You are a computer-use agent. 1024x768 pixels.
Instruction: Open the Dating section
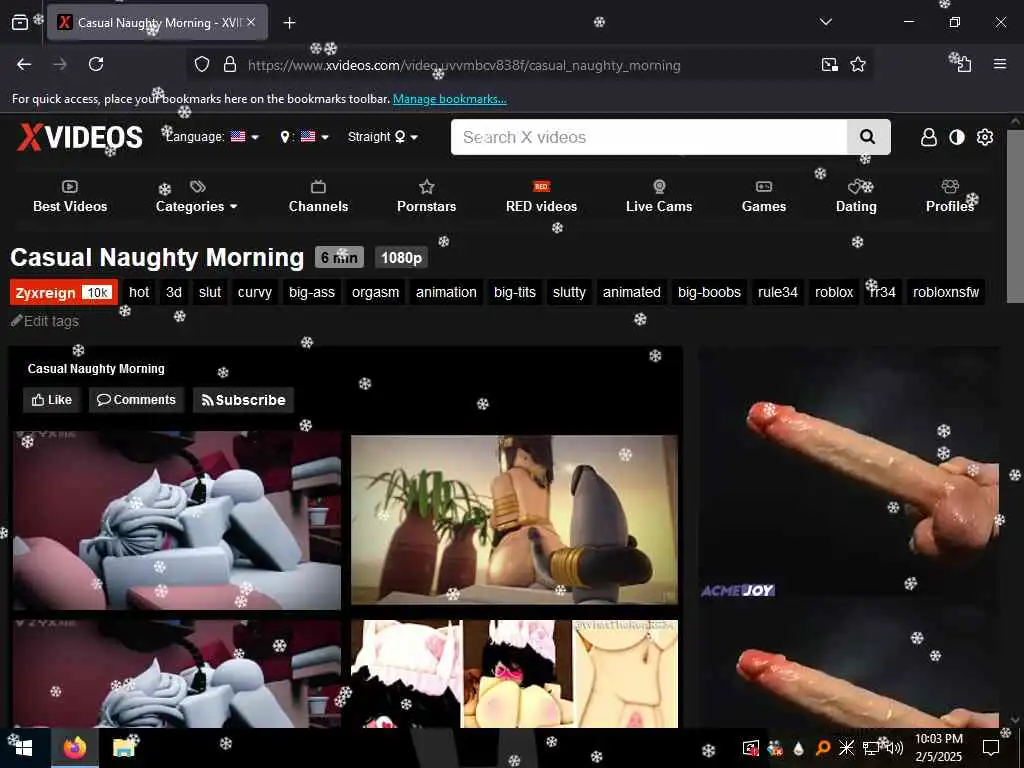856,197
